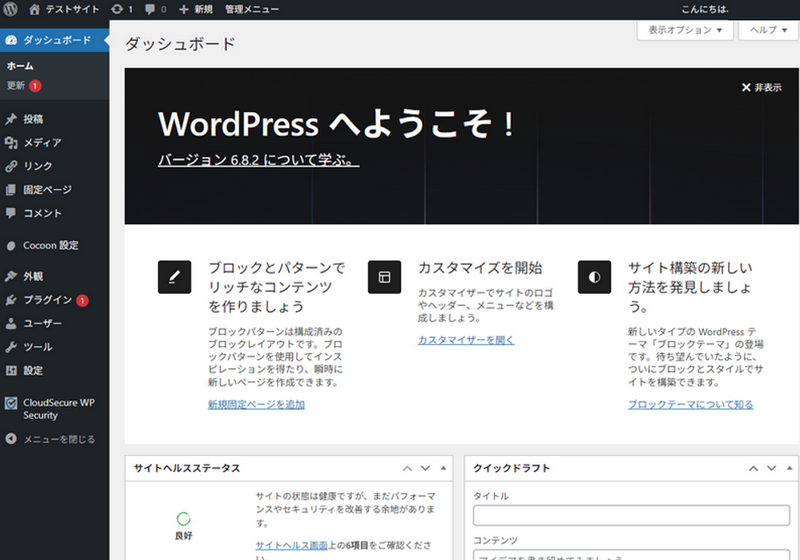Click the red badge next to プラグイン

[x=83, y=300]
